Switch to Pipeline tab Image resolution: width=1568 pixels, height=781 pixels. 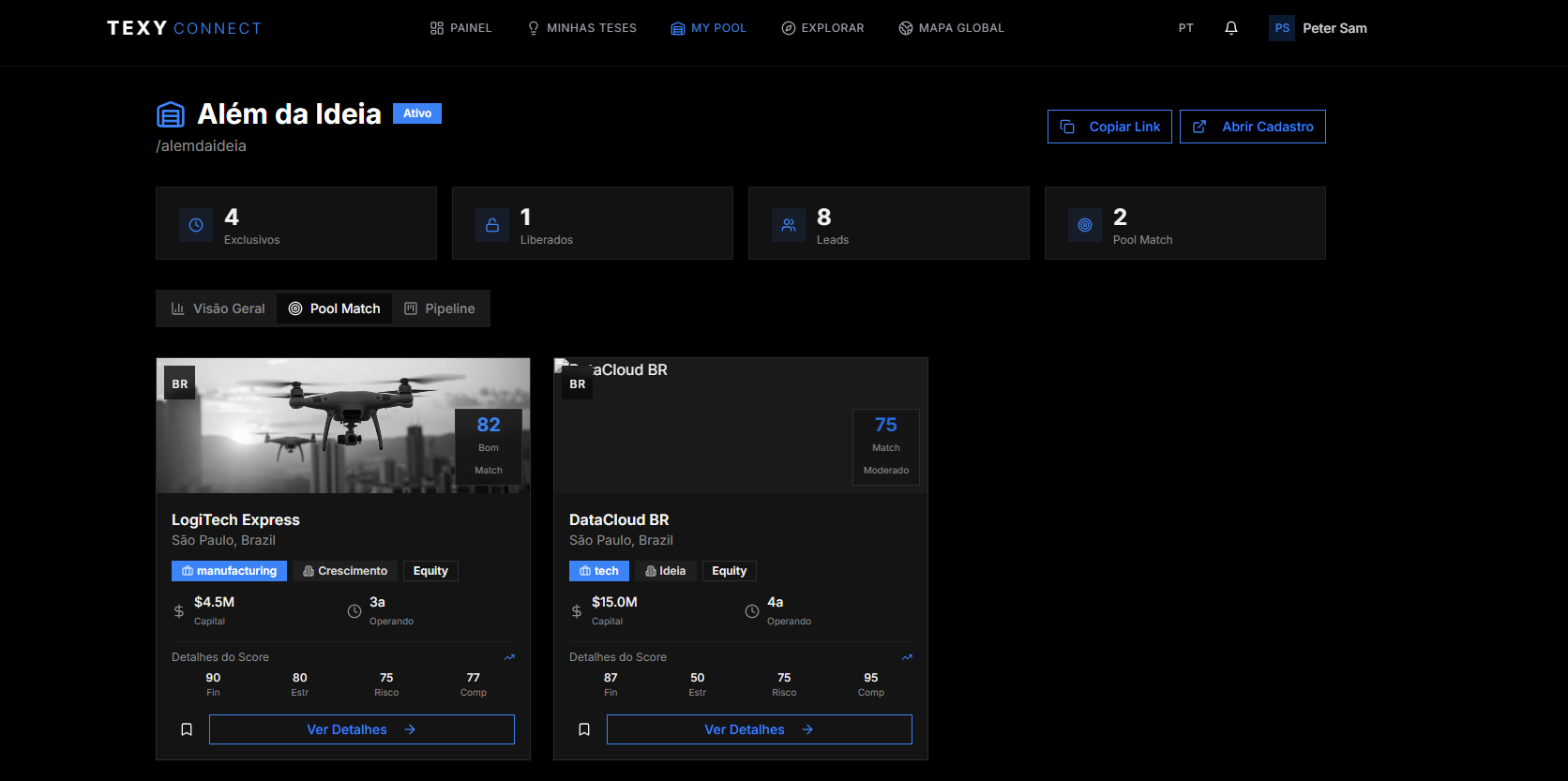click(x=440, y=308)
